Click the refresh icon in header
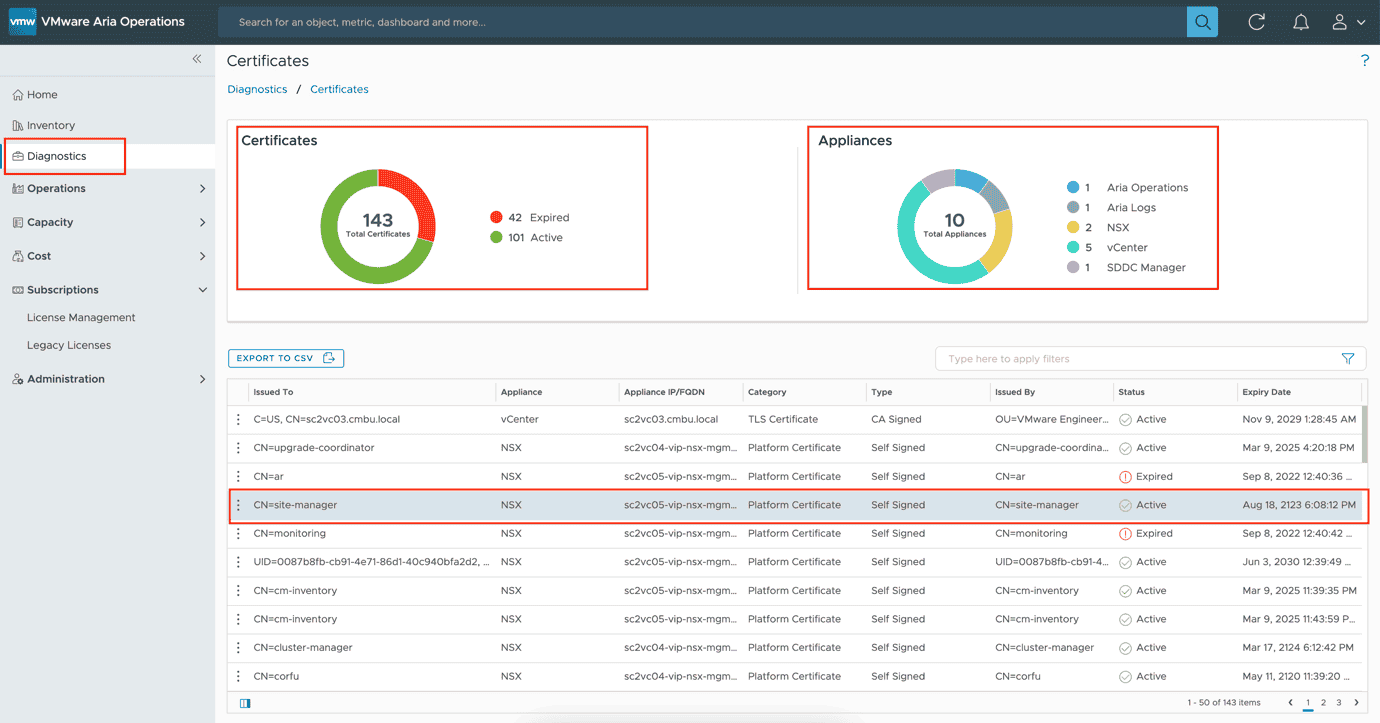The image size is (1380, 723). point(1257,22)
